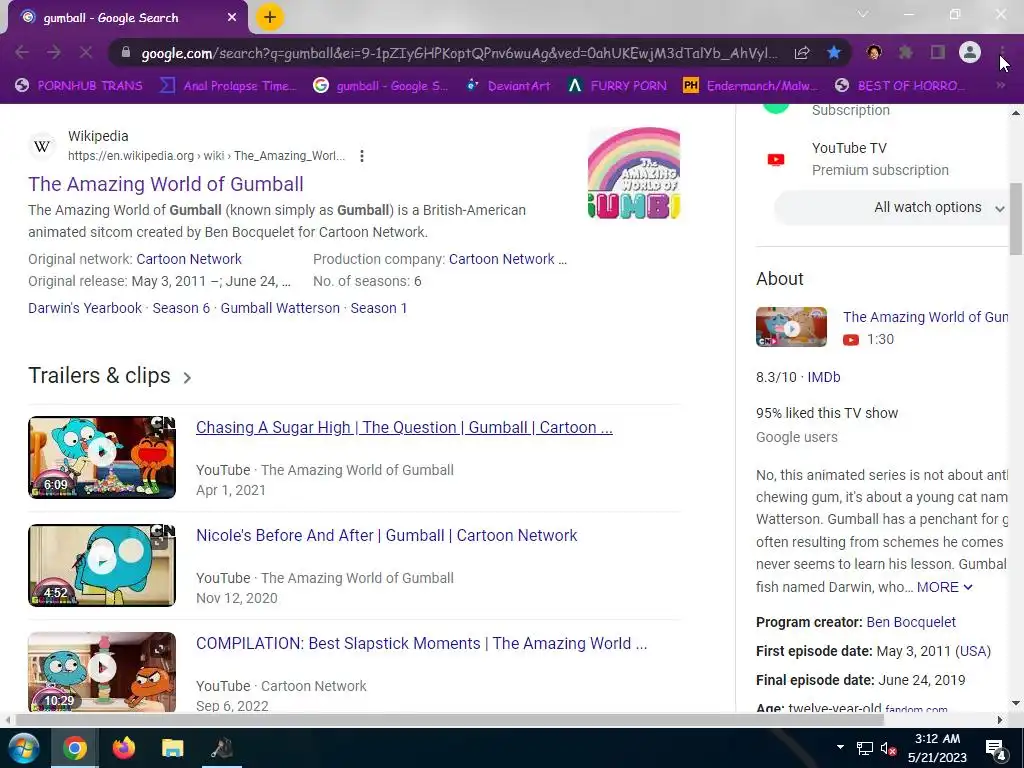Image resolution: width=1024 pixels, height=768 pixels.
Task: Open the fourth taskbar app icon
Action: tap(222, 748)
